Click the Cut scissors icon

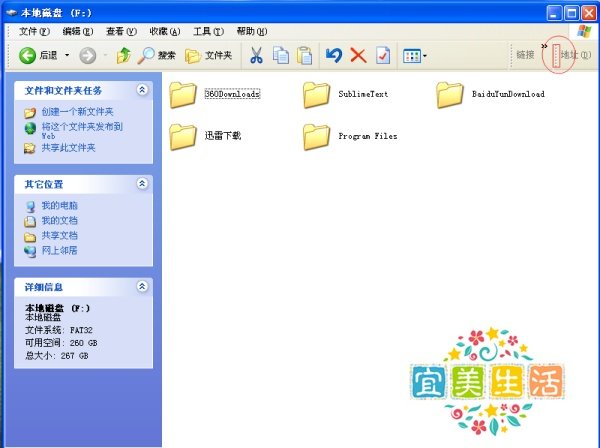[x=256, y=55]
